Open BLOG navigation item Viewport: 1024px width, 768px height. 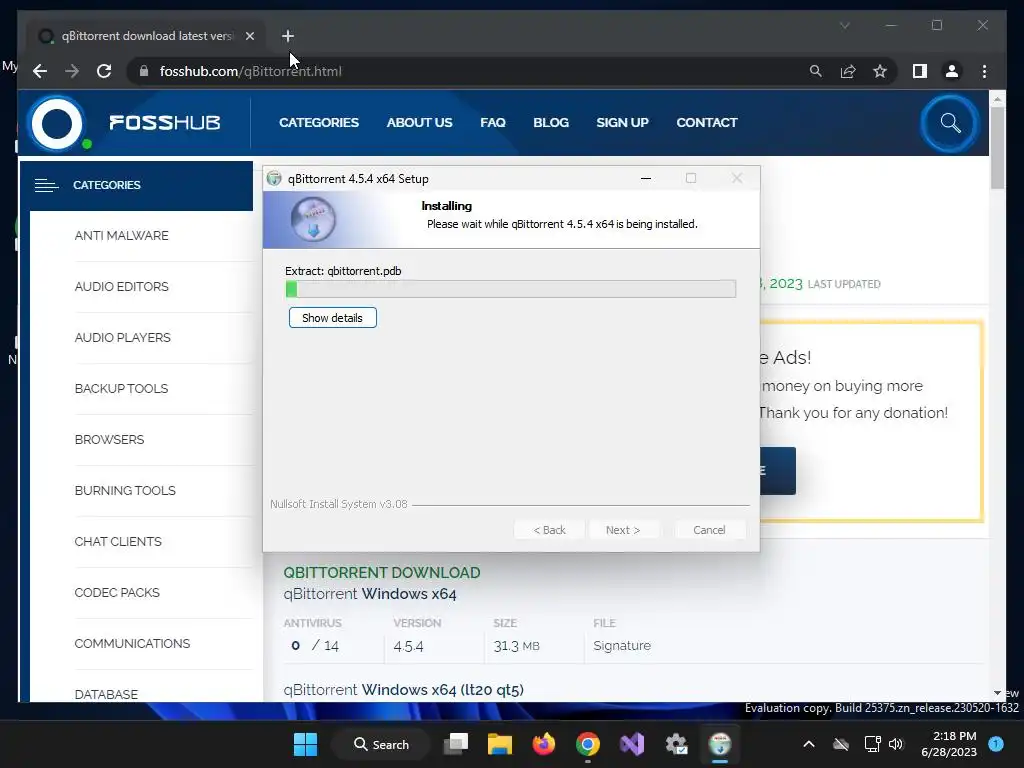point(551,123)
